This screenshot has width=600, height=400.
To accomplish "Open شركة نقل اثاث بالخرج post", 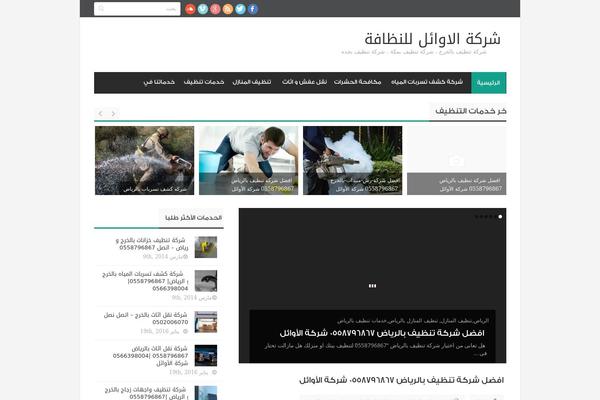I will coord(146,318).
